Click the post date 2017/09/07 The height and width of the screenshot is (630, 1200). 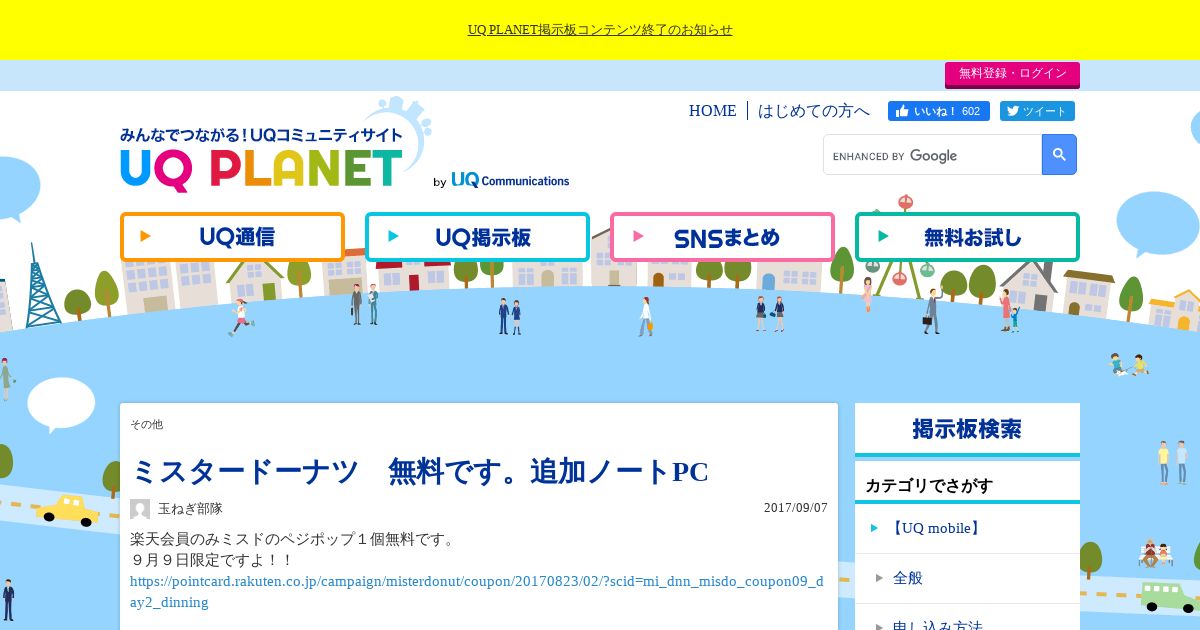[x=796, y=508]
